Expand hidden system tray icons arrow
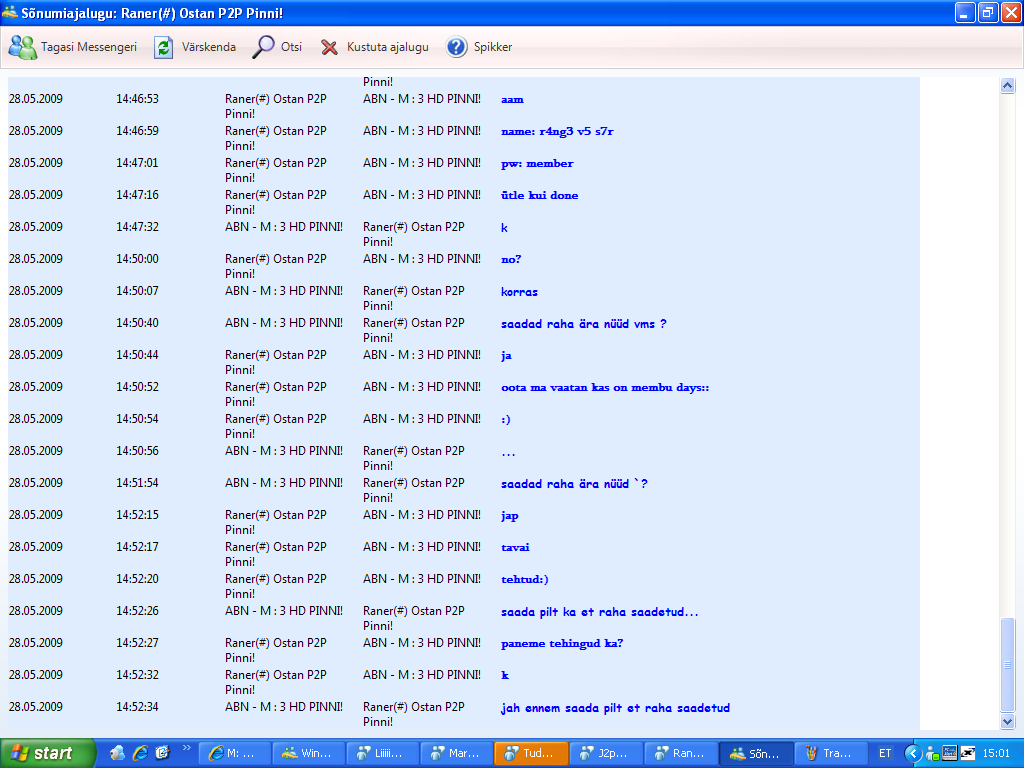 click(912, 753)
